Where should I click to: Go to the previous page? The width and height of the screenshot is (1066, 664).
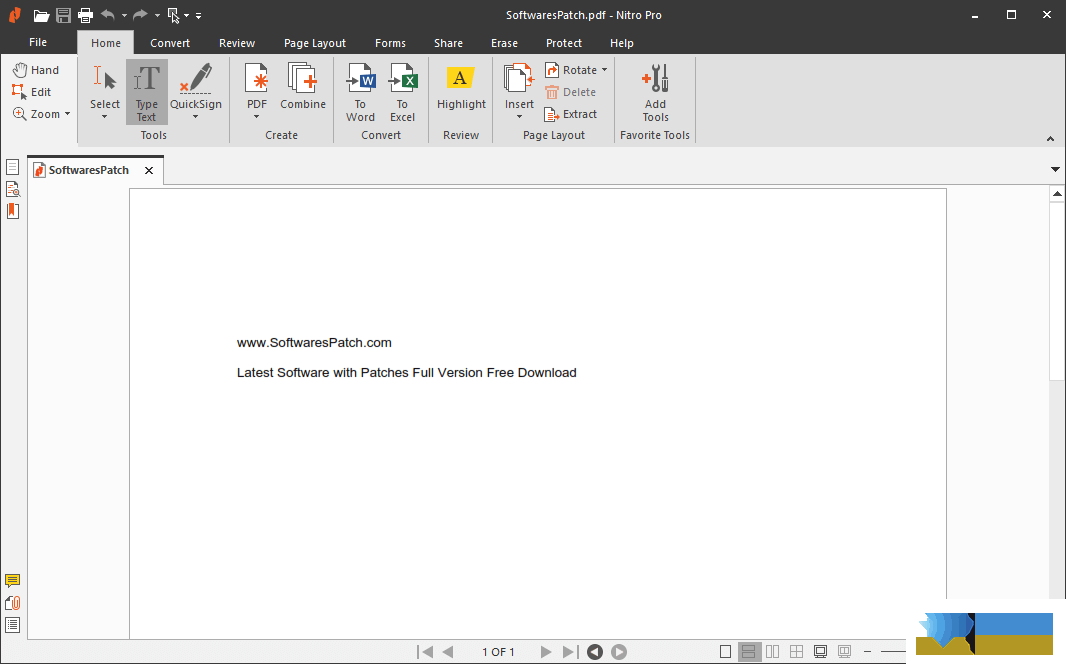[447, 652]
